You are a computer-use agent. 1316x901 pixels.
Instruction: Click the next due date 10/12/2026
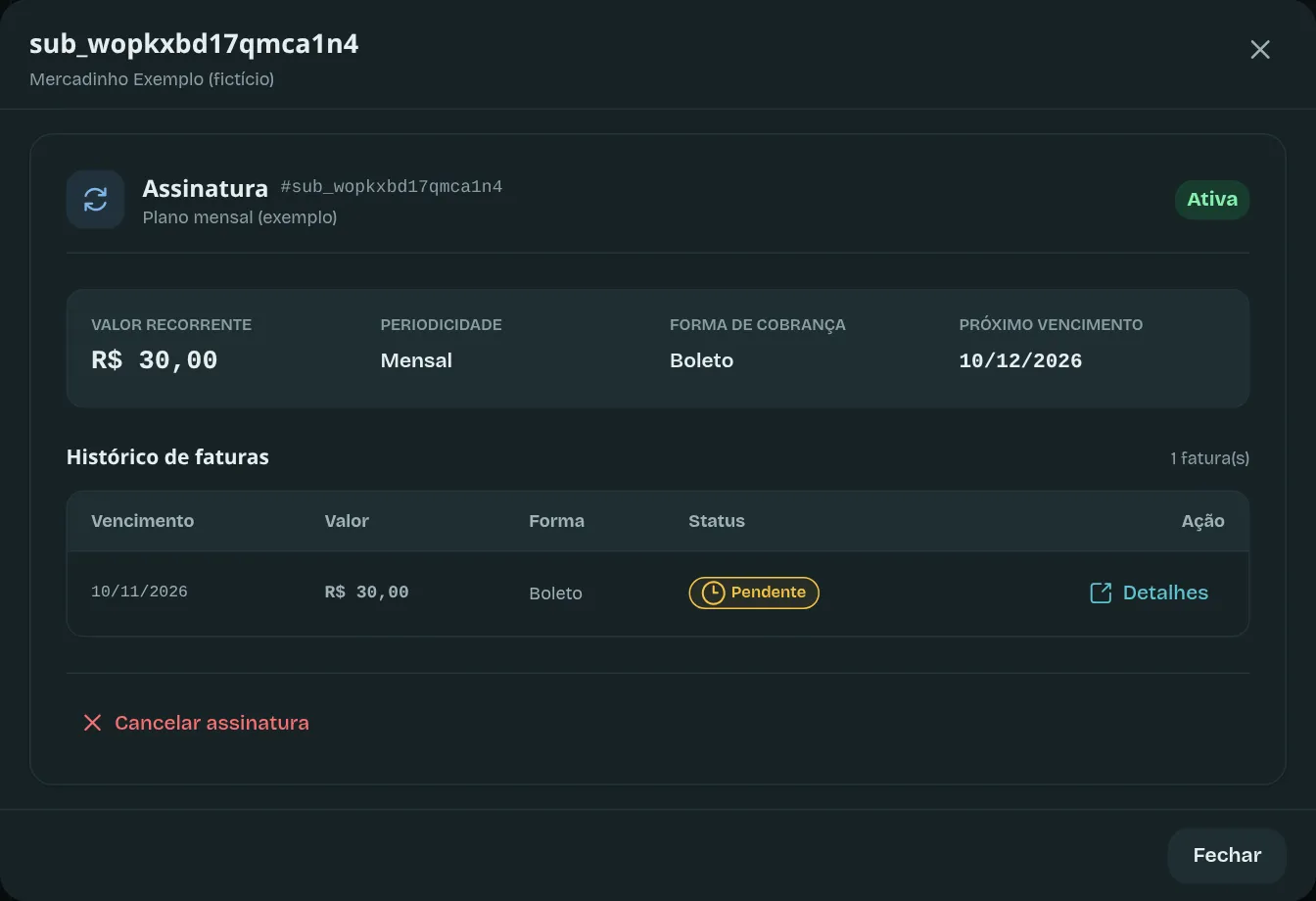(1020, 361)
